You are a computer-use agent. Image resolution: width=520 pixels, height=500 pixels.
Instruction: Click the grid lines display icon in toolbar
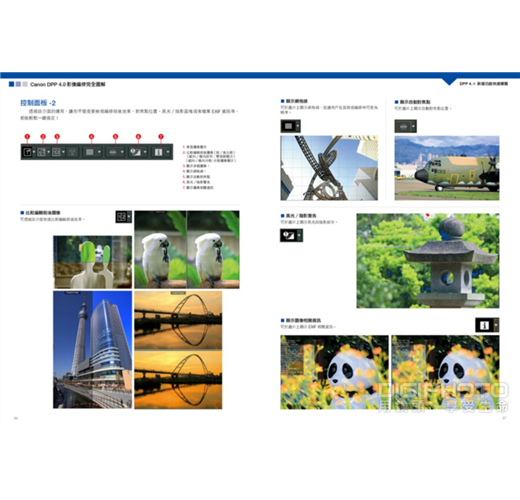coord(90,152)
